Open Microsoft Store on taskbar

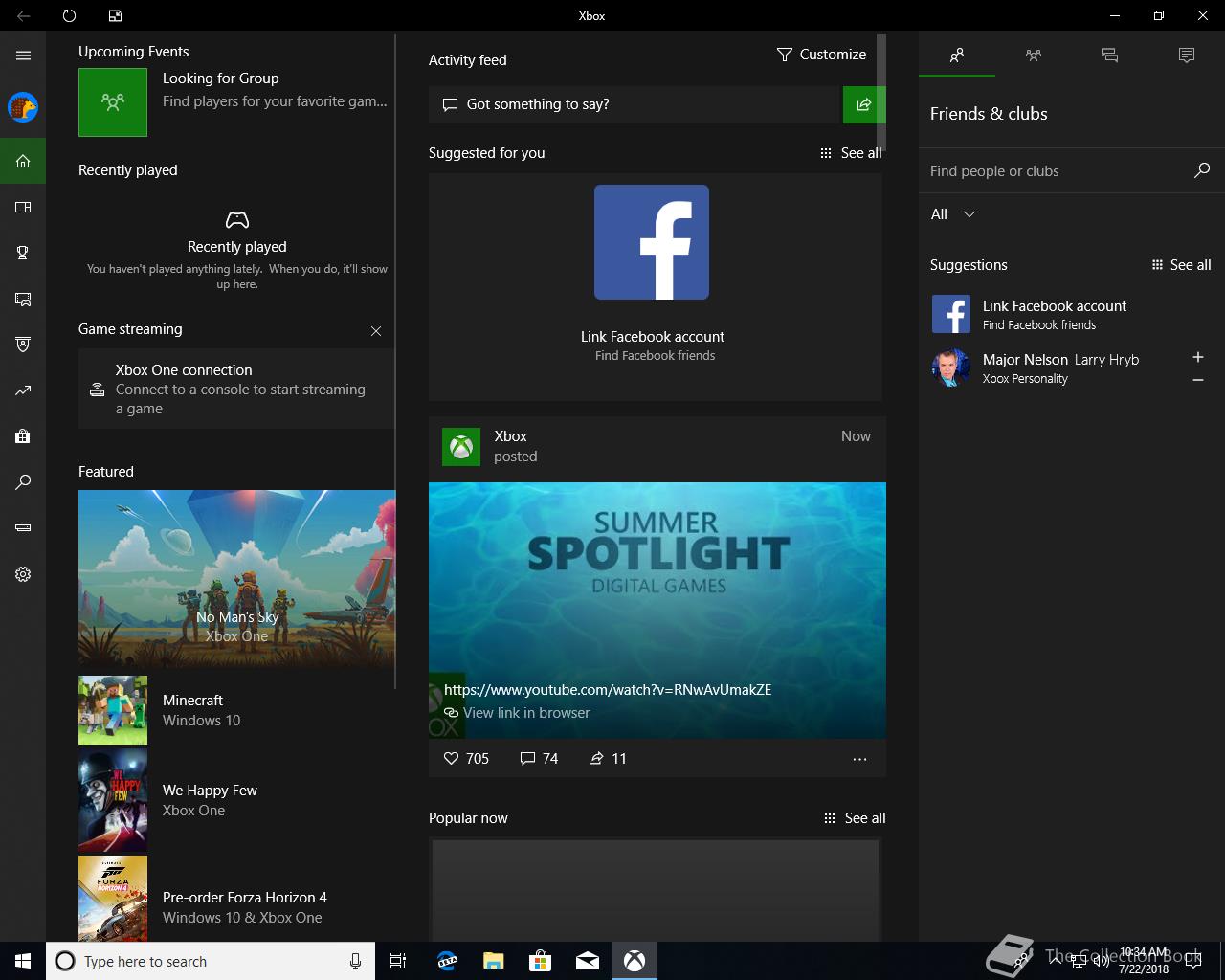coord(540,961)
